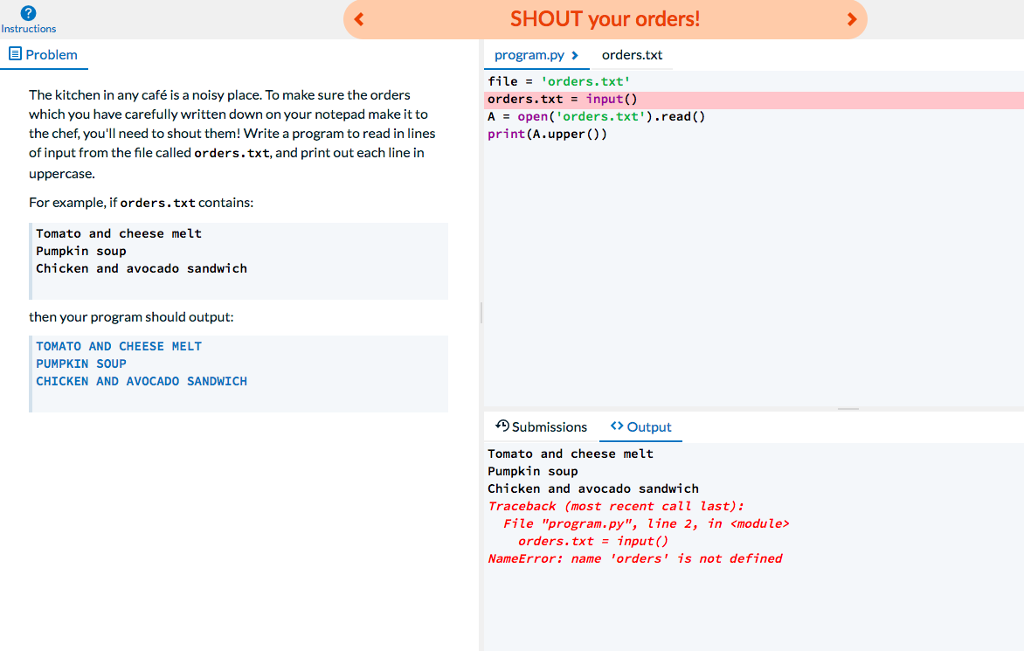Open the Instructions question mark icon
This screenshot has height=651, width=1024.
[x=27, y=11]
